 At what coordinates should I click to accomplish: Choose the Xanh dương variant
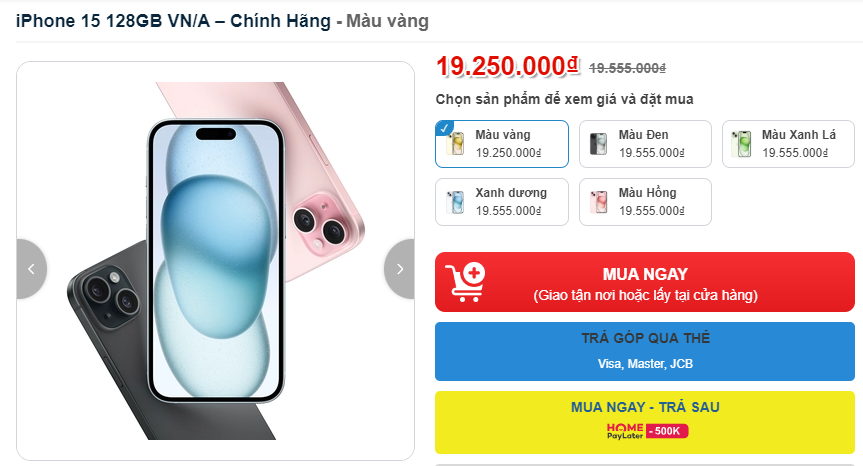point(502,202)
